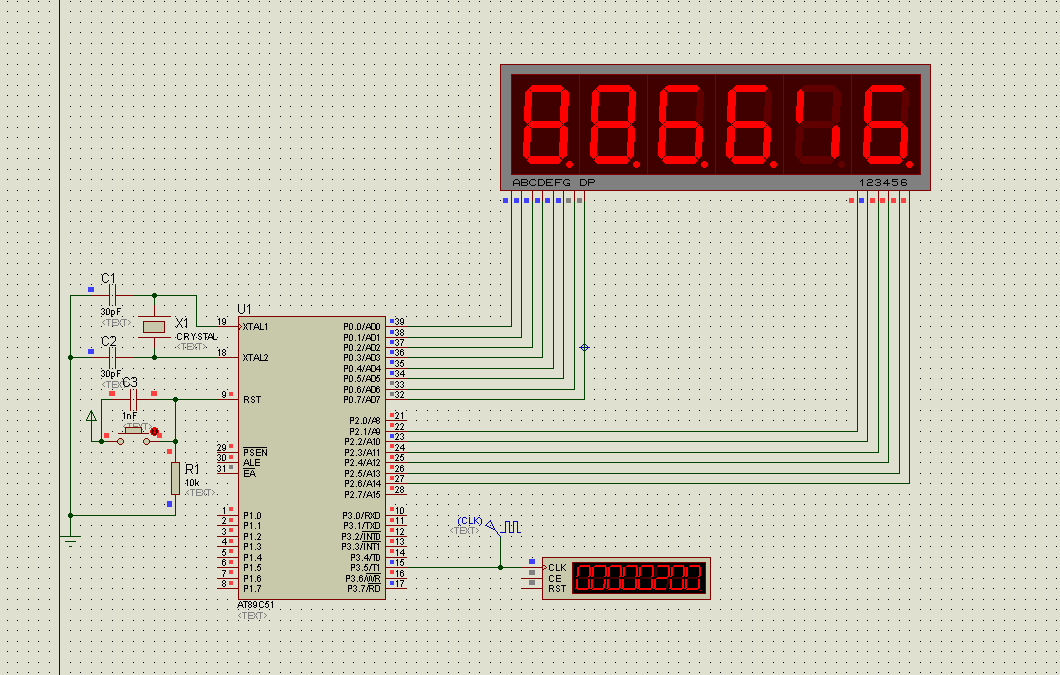Click the PSEN pin label
Screen dimensions: 1060x675
coord(256,452)
